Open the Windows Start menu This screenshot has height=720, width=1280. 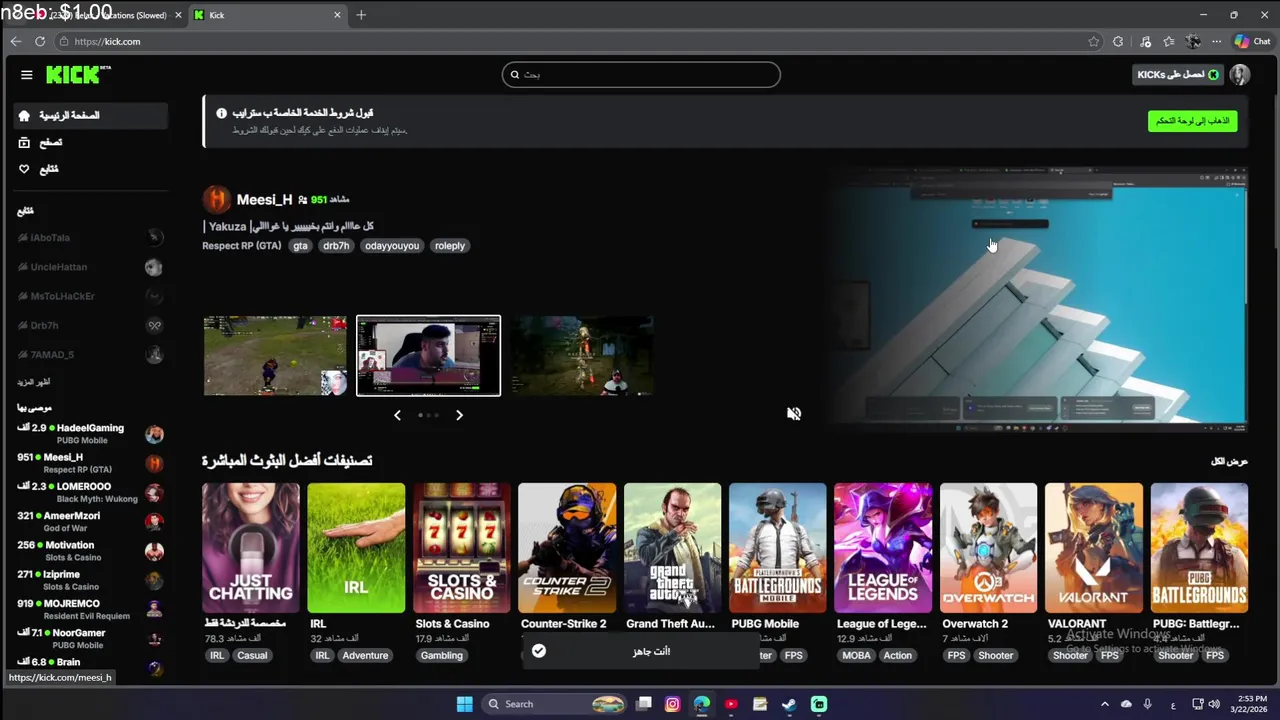(464, 704)
